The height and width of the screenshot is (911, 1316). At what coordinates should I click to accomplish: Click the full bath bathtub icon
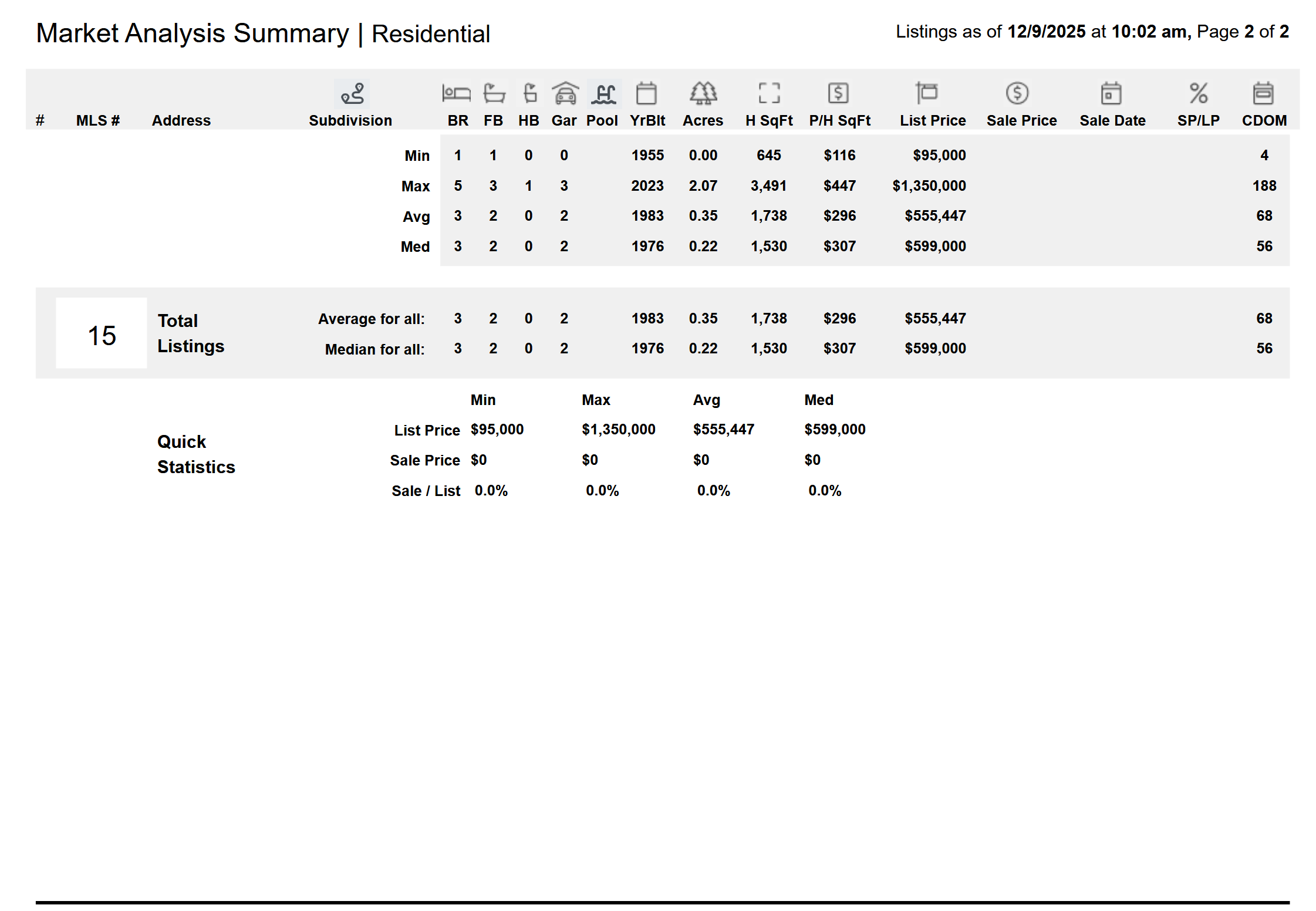(494, 93)
